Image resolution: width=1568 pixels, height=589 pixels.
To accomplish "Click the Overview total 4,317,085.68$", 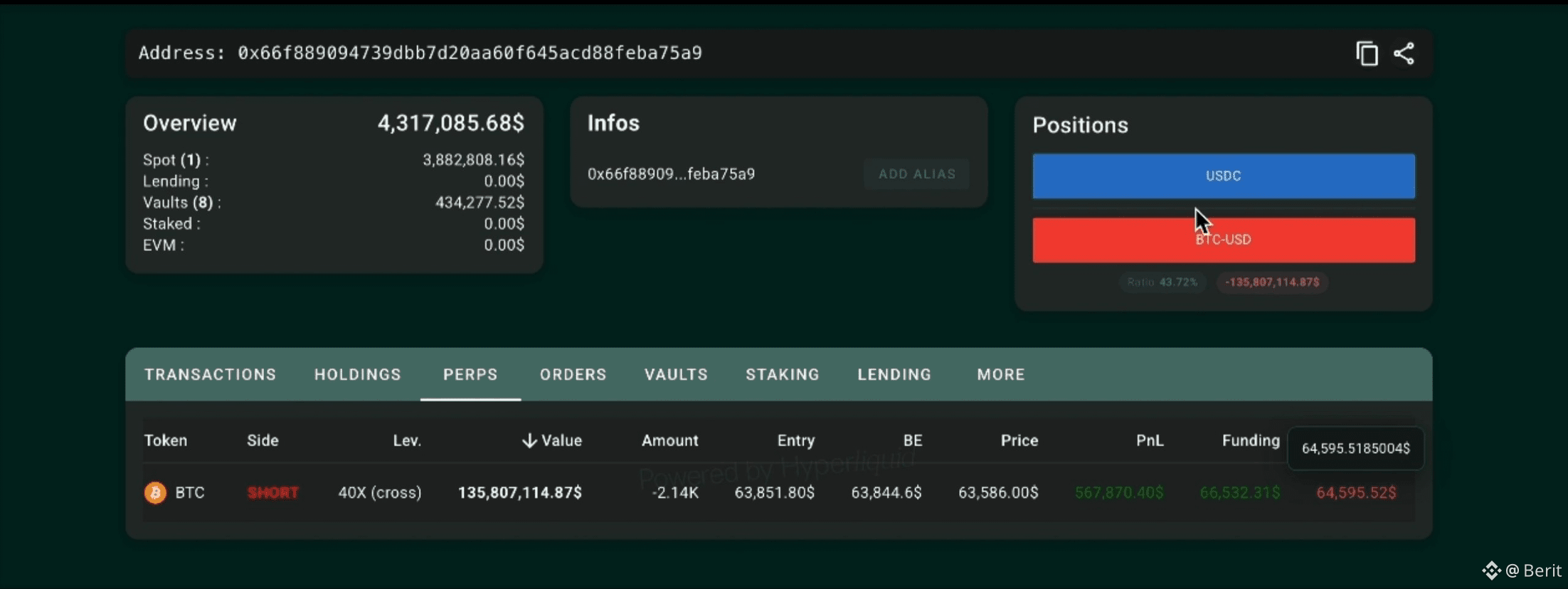I will 451,123.
